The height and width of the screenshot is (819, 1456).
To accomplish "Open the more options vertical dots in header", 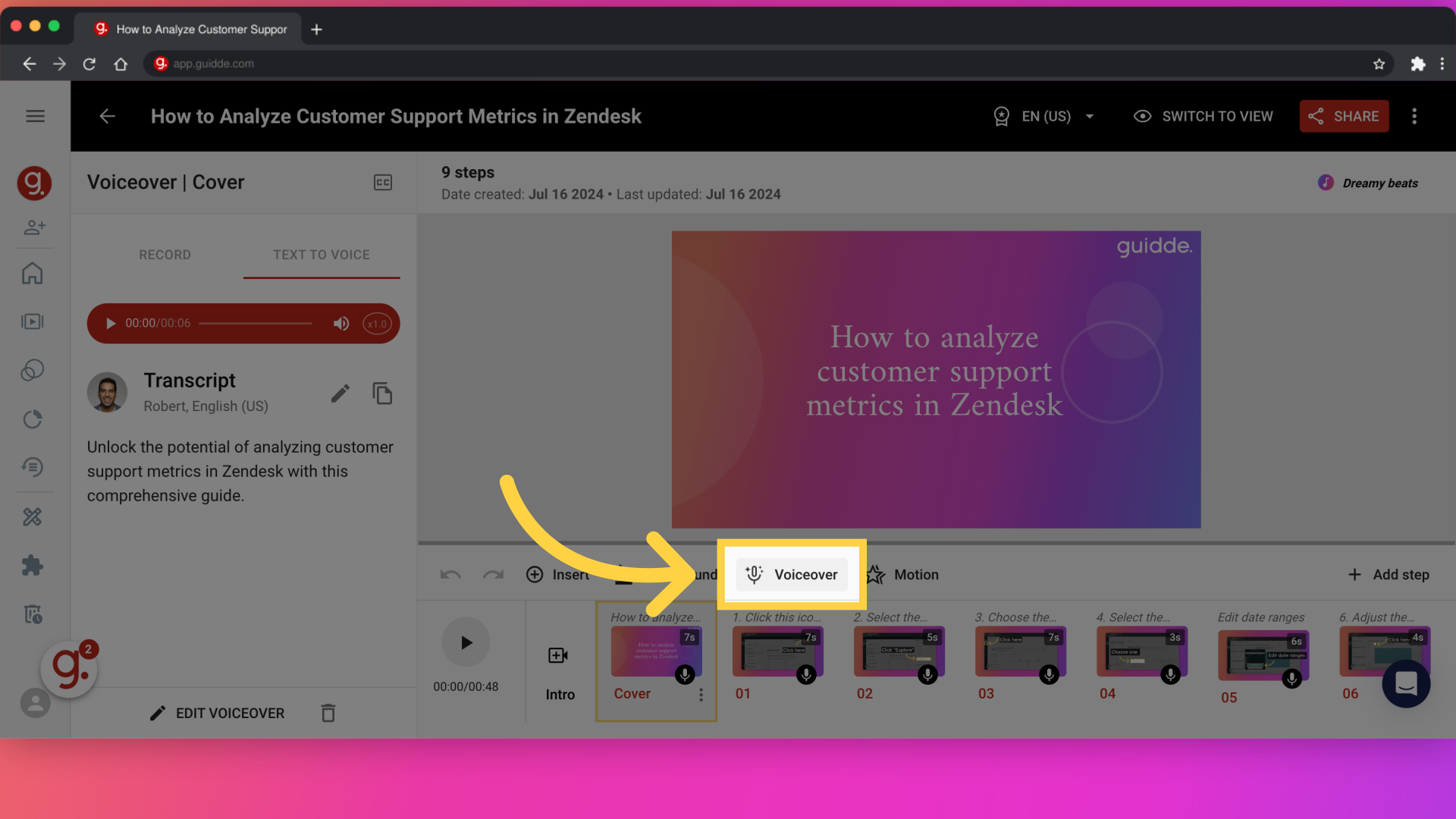I will click(x=1414, y=116).
